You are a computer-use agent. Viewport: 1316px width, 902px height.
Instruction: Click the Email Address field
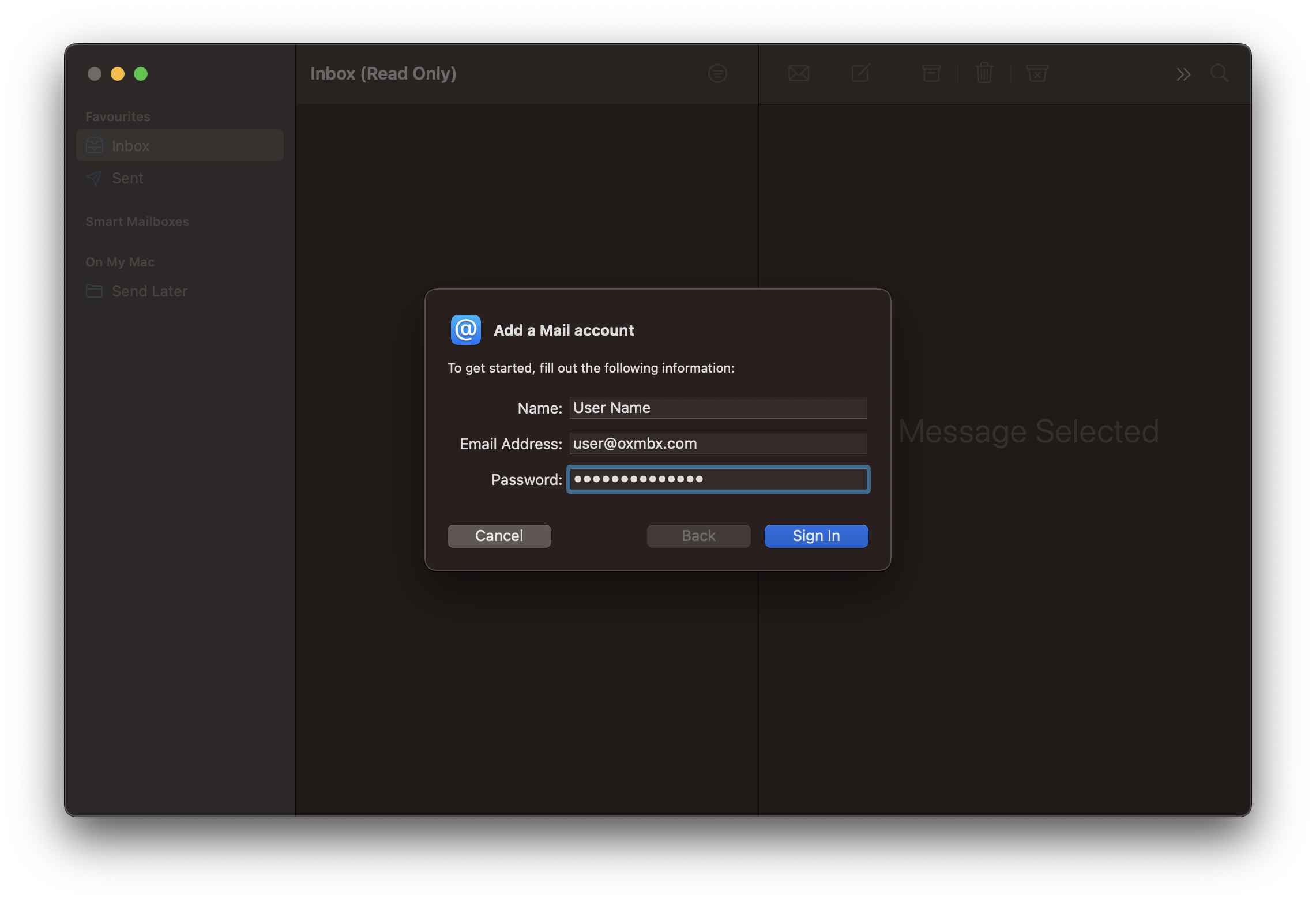point(718,444)
